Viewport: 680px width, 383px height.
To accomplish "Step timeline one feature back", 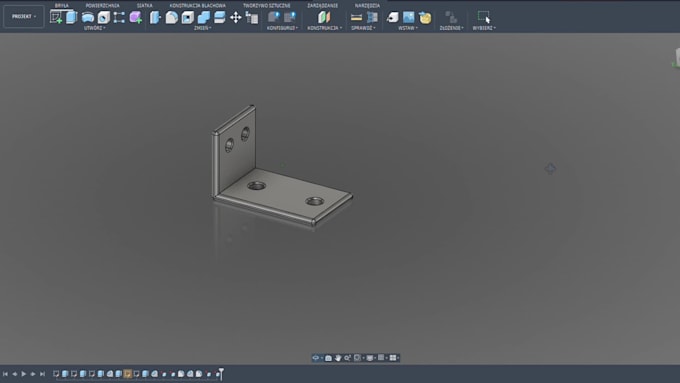I will pyautogui.click(x=15, y=374).
